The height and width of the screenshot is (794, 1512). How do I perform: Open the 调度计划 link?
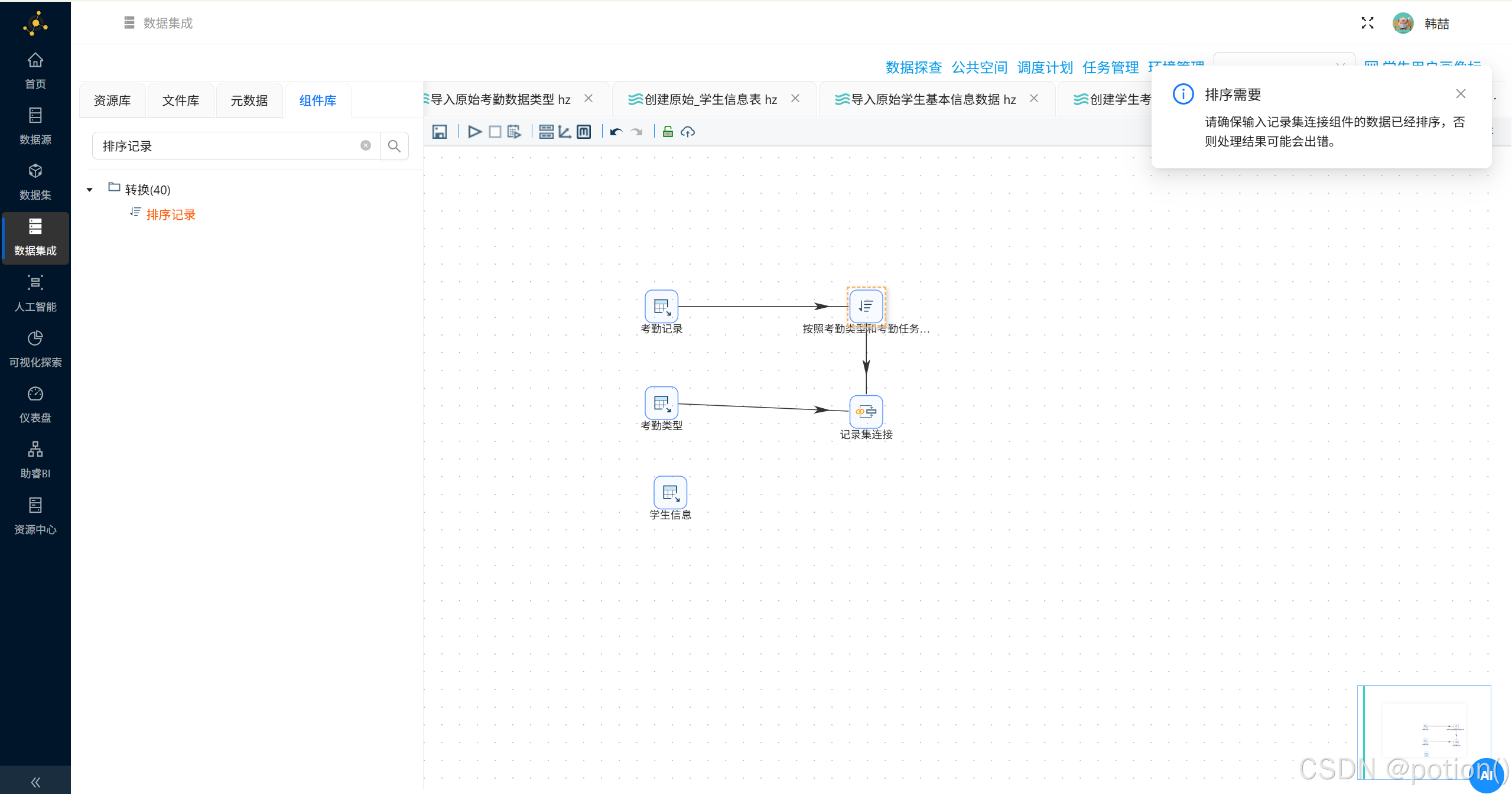[x=1045, y=67]
